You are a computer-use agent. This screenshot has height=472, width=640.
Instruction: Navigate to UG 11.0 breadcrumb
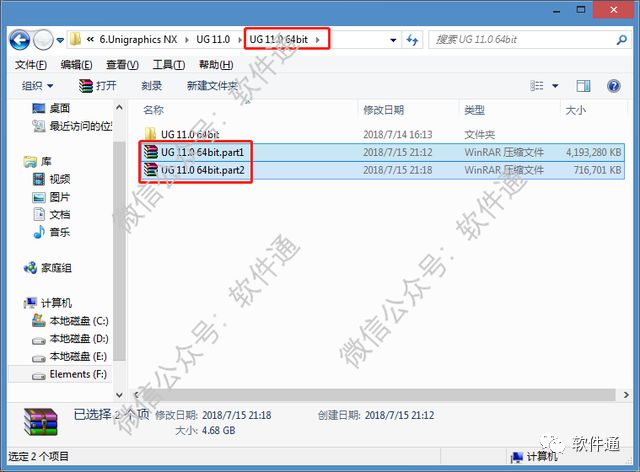coord(213,40)
